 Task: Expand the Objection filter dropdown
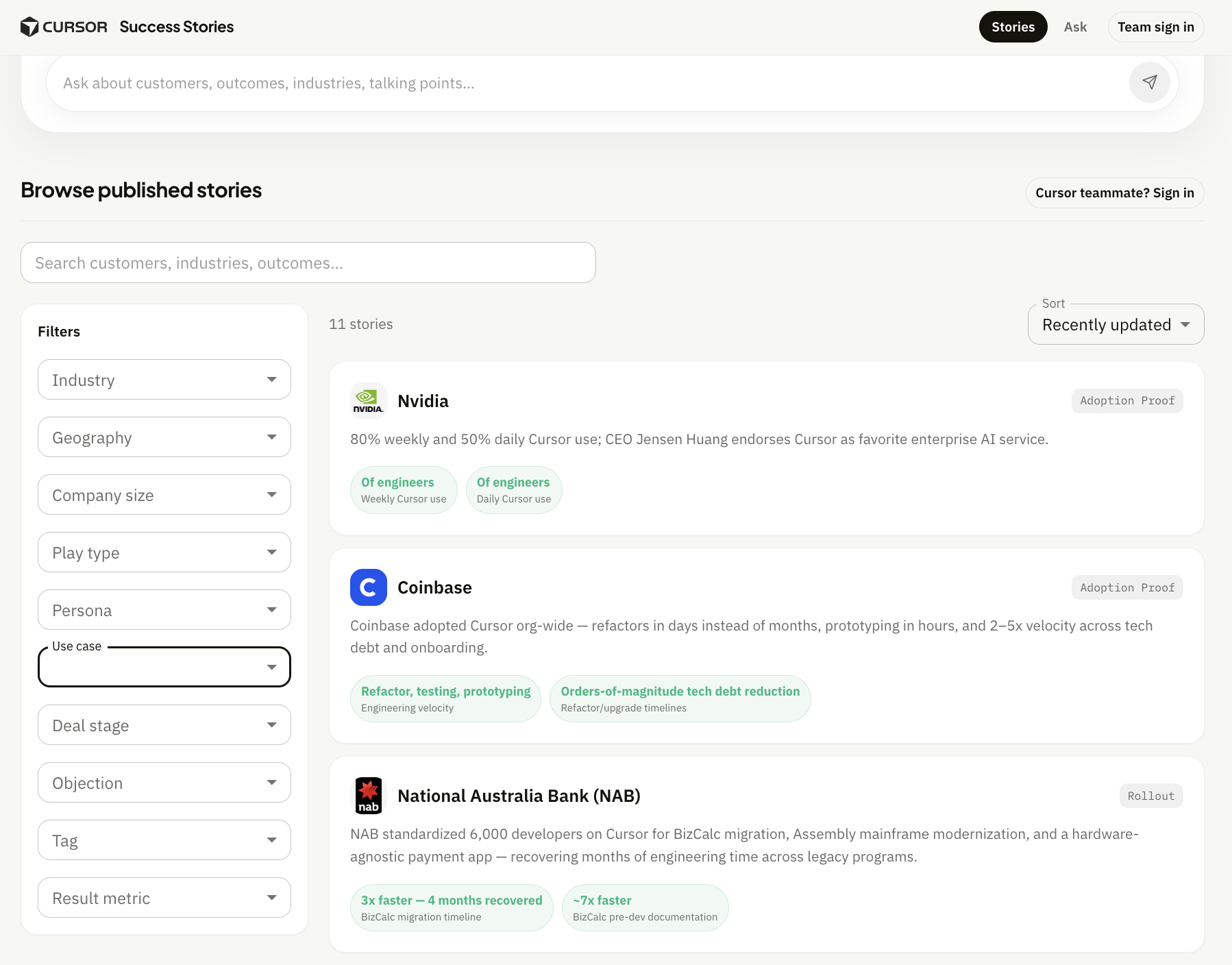[164, 783]
